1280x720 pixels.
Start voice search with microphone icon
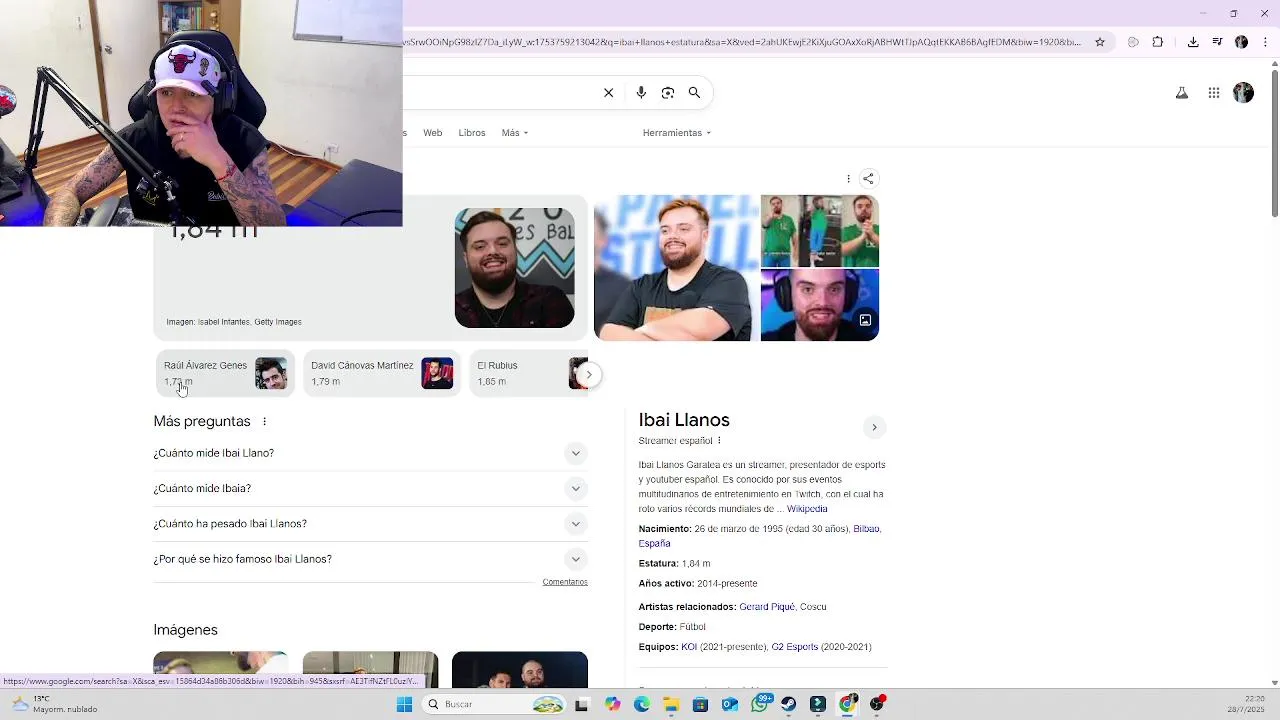tap(641, 93)
